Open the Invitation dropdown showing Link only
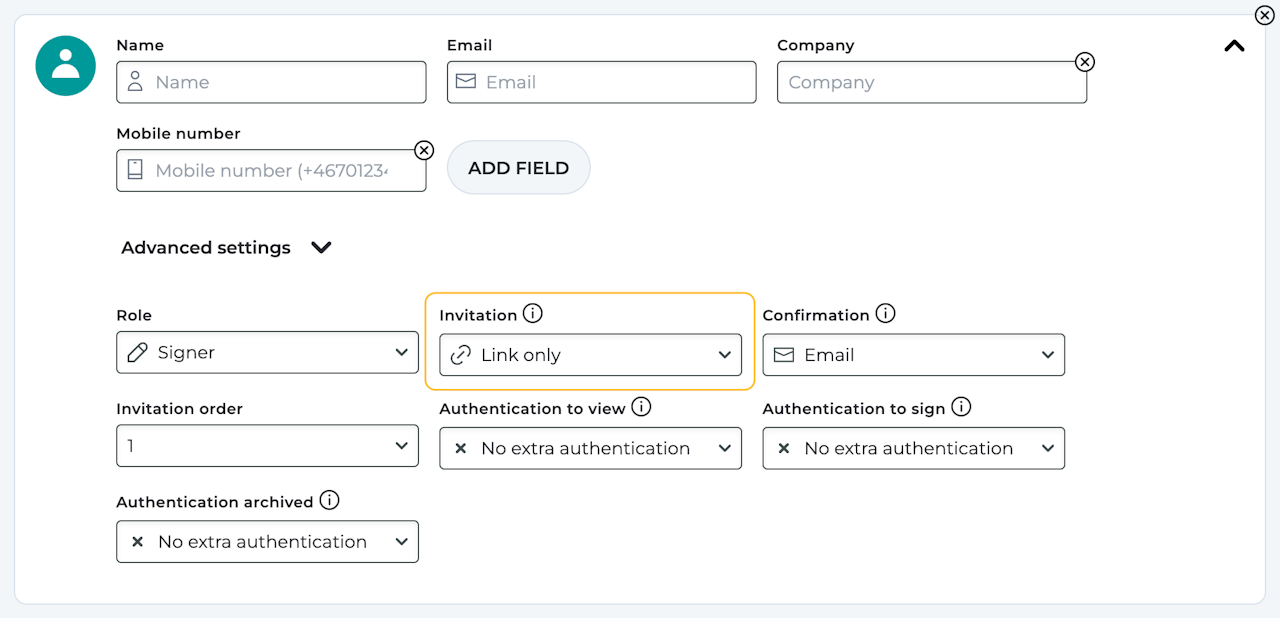Screen dimensions: 1280x618 [x=590, y=355]
